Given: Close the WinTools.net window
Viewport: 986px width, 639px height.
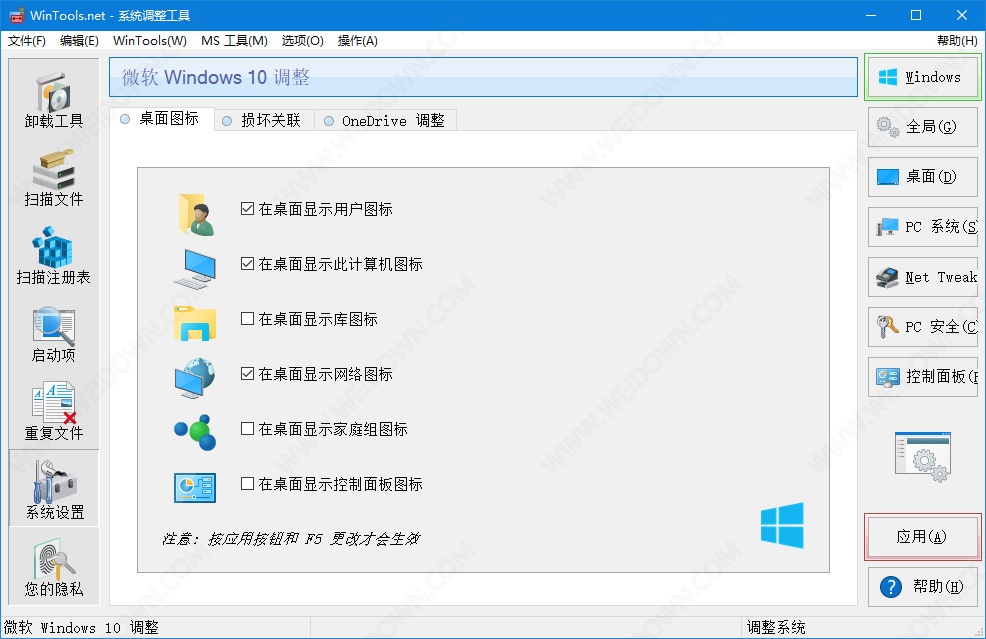Looking at the screenshot, I should point(961,15).
